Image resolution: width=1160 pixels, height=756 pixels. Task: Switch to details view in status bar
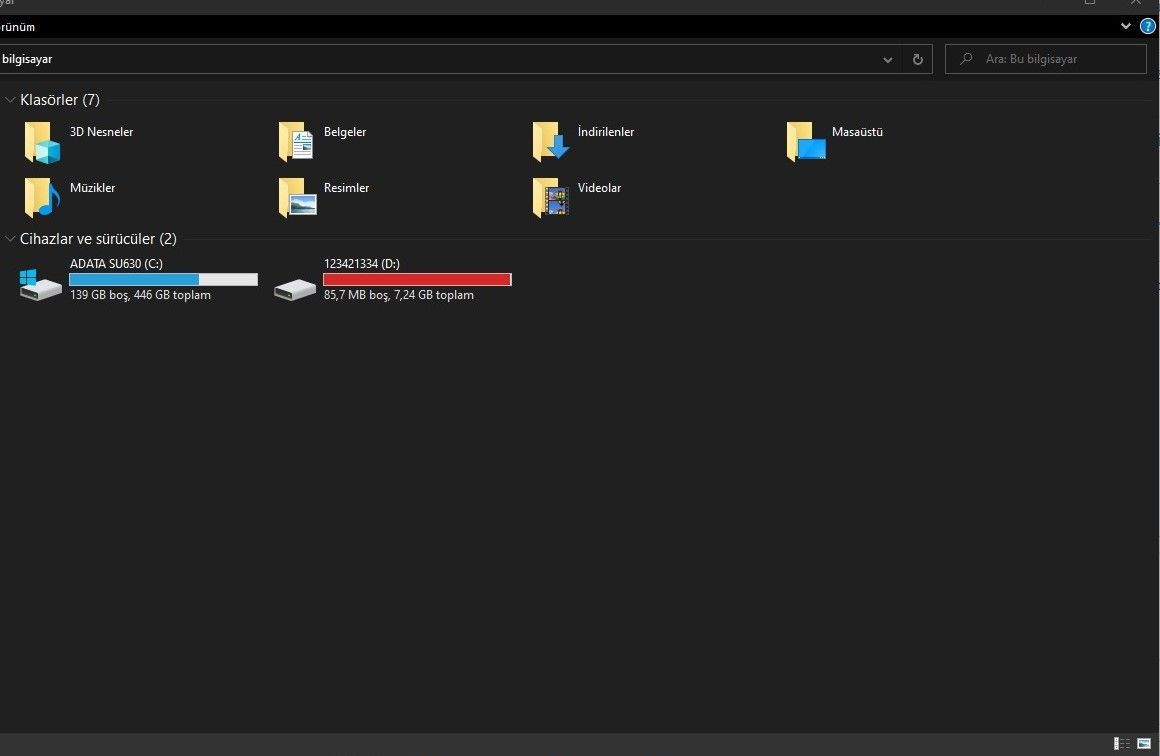coord(1122,743)
